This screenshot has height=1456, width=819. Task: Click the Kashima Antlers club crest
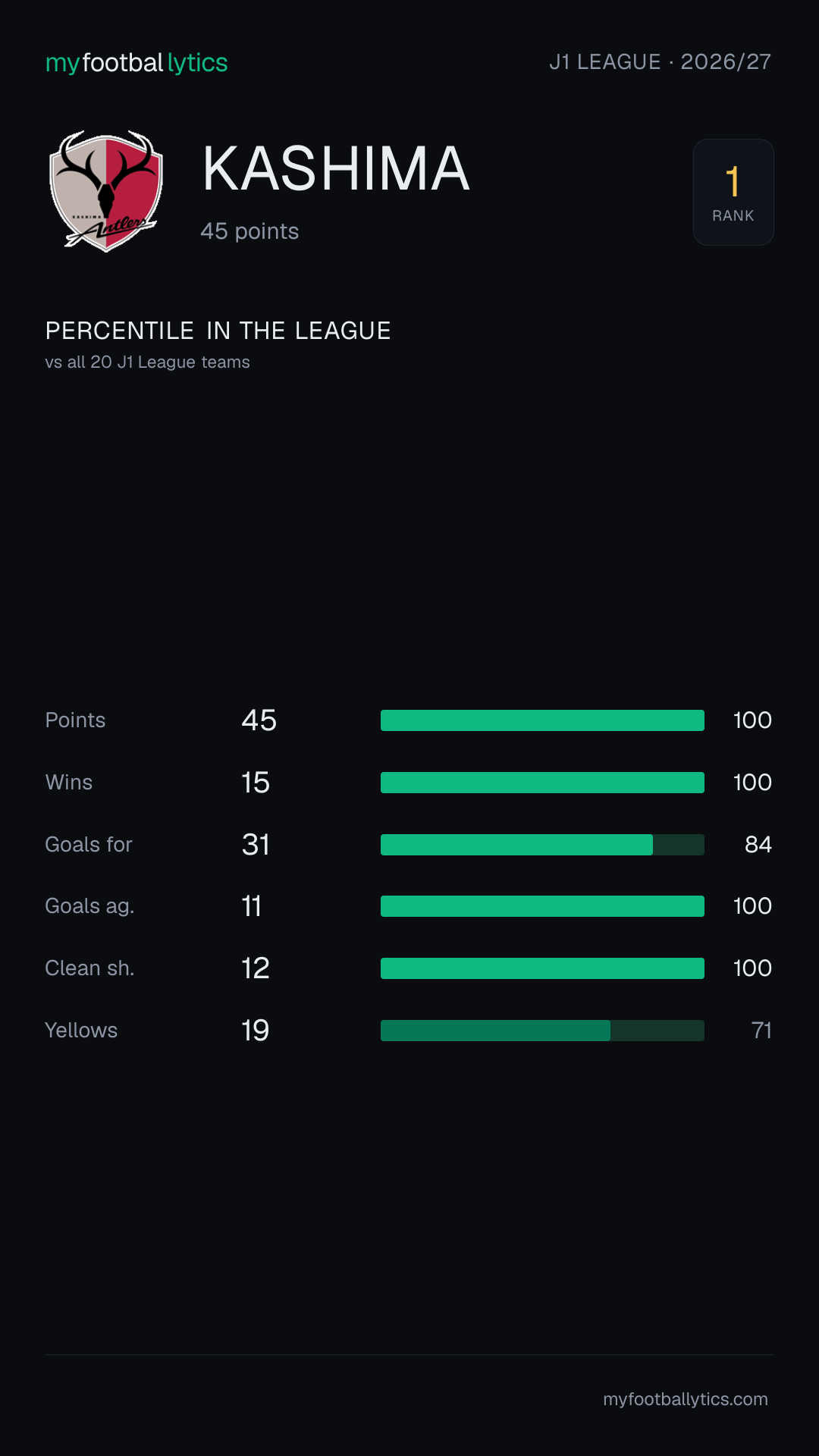click(x=106, y=191)
